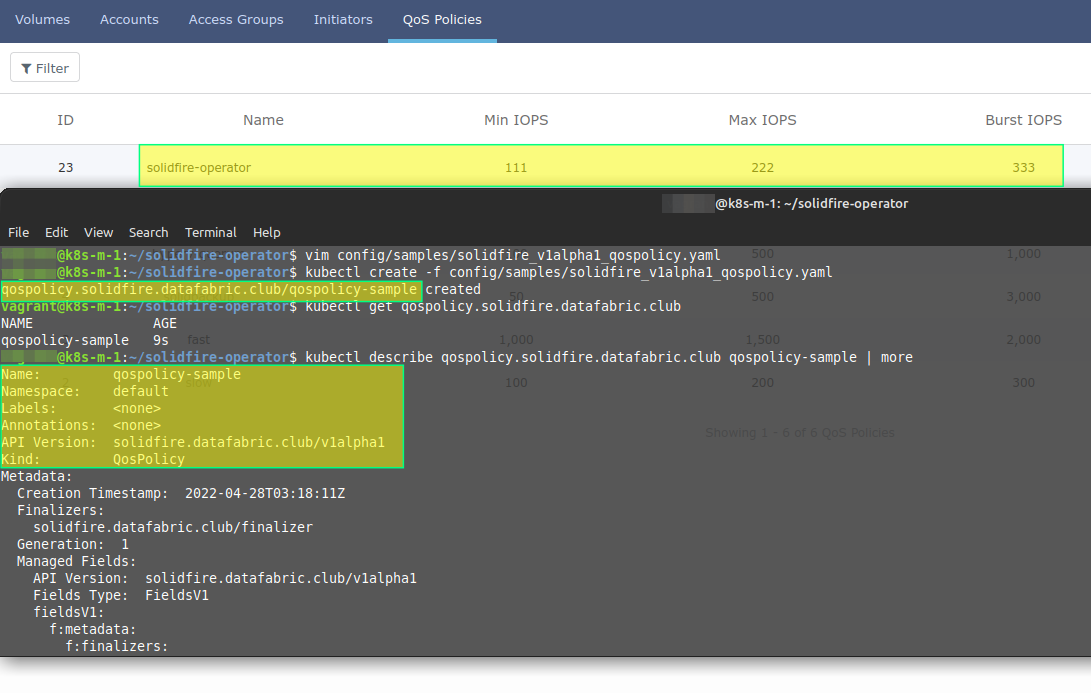The height and width of the screenshot is (693, 1091).
Task: Open the terminal Help menu
Action: pyautogui.click(x=266, y=232)
